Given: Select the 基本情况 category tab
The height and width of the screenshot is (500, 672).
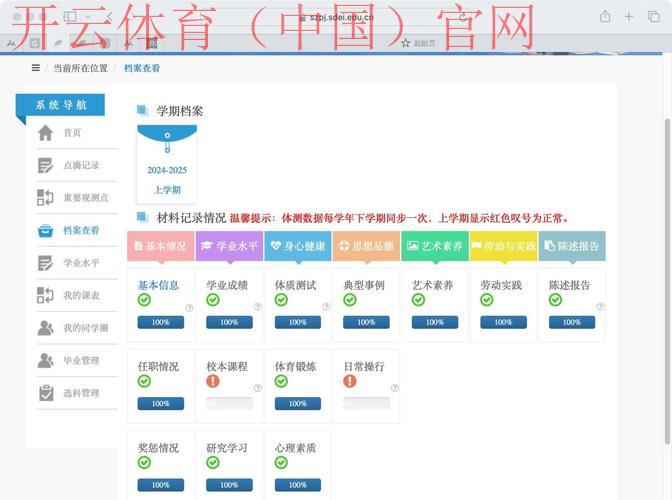Looking at the screenshot, I should [161, 246].
